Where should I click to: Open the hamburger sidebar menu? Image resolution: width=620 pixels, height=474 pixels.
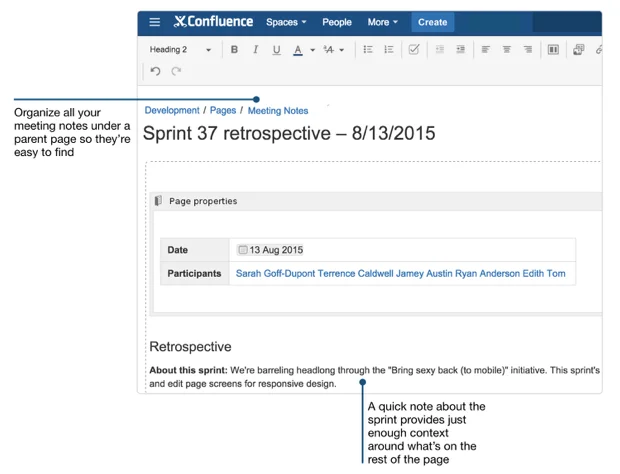155,22
